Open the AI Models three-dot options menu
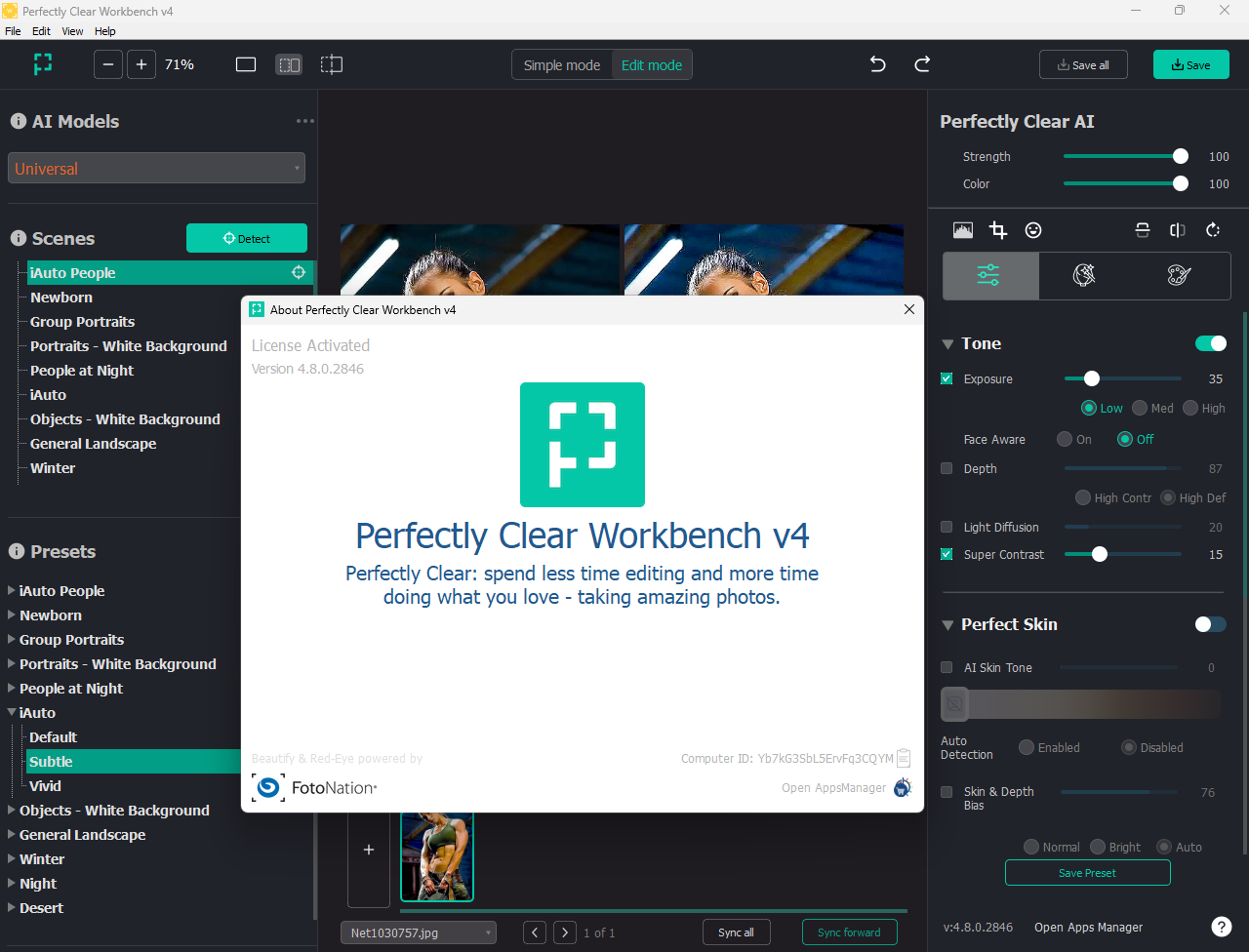 coord(305,121)
